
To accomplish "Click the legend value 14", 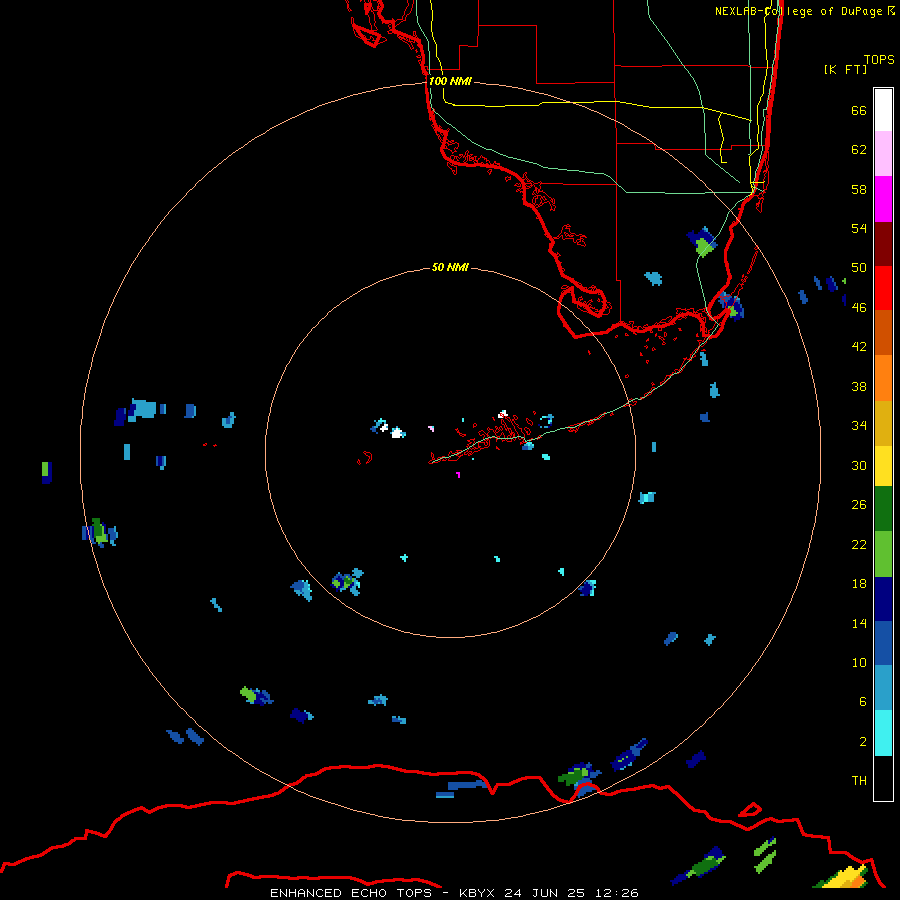I will [859, 623].
